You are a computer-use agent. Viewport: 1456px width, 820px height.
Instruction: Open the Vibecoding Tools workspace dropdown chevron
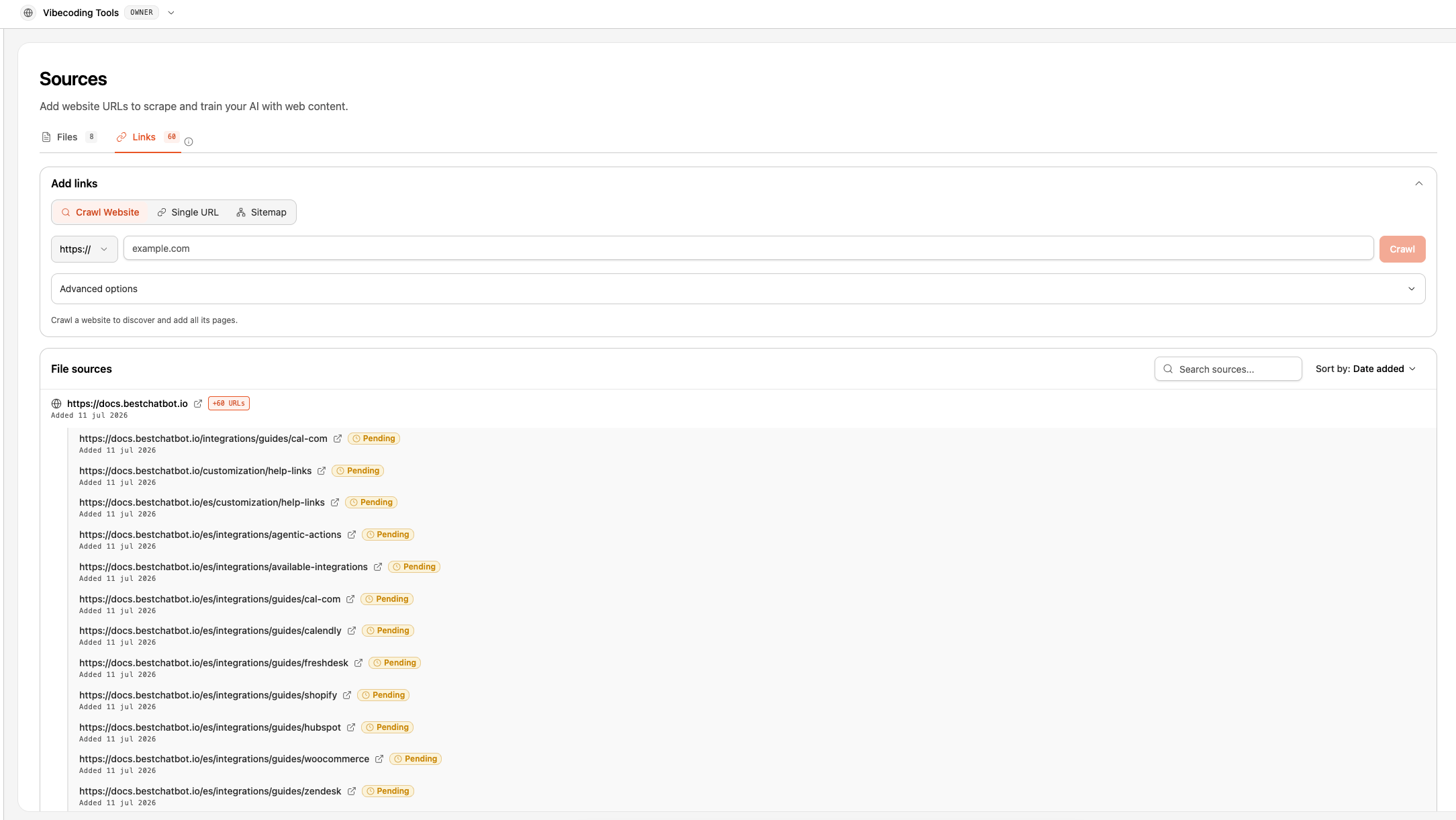171,13
